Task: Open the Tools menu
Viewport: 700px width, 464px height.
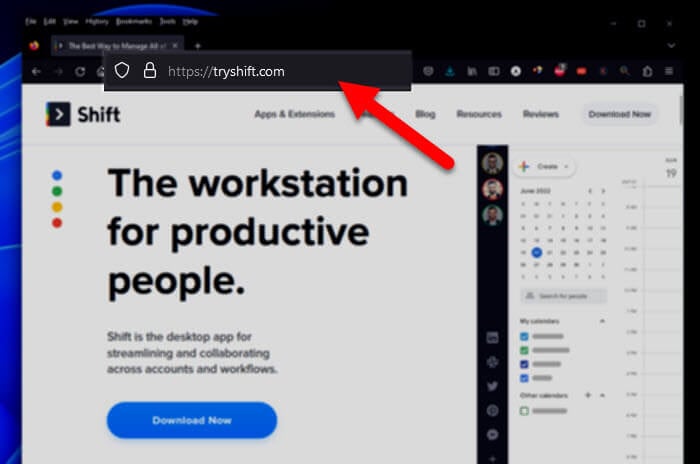Action: point(168,21)
